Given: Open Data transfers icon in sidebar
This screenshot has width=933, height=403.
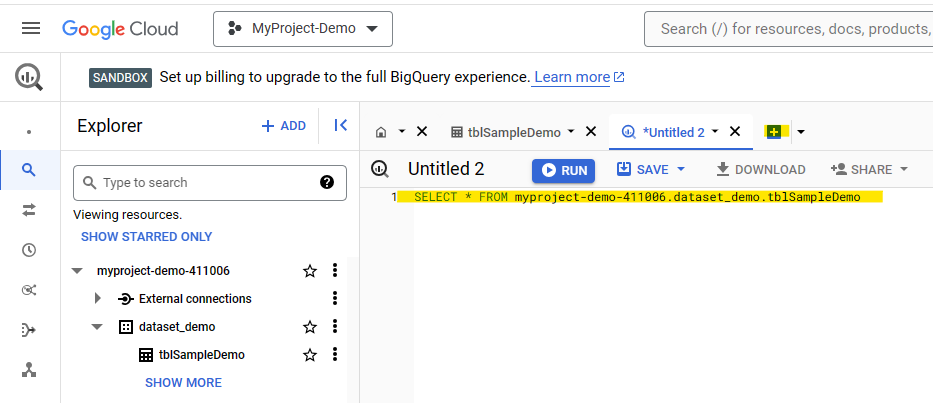Looking at the screenshot, I should [x=29, y=210].
